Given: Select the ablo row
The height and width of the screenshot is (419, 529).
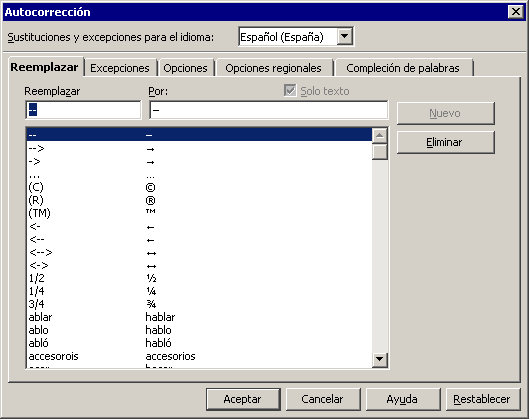Looking at the screenshot, I should coord(199,330).
